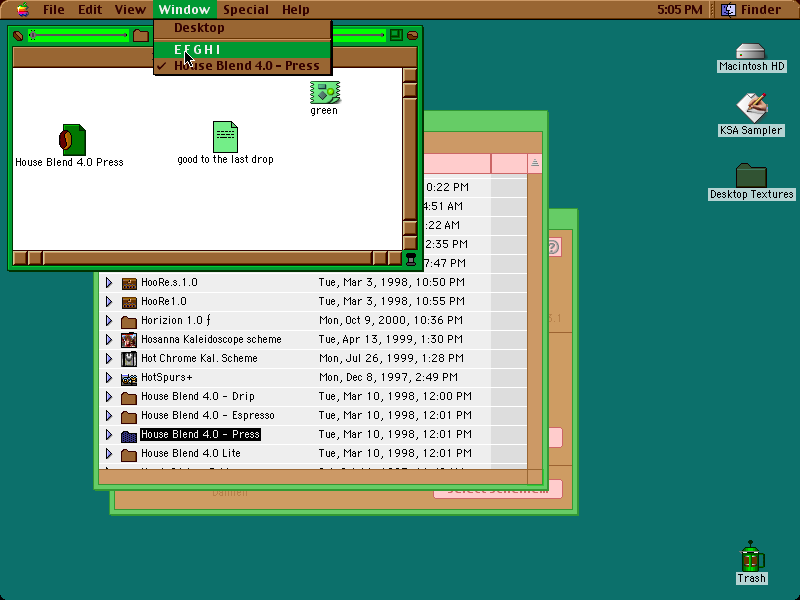The width and height of the screenshot is (800, 600).
Task: Click the folder icon beside Horizion 1.0 ƒ
Action: [x=129, y=321]
